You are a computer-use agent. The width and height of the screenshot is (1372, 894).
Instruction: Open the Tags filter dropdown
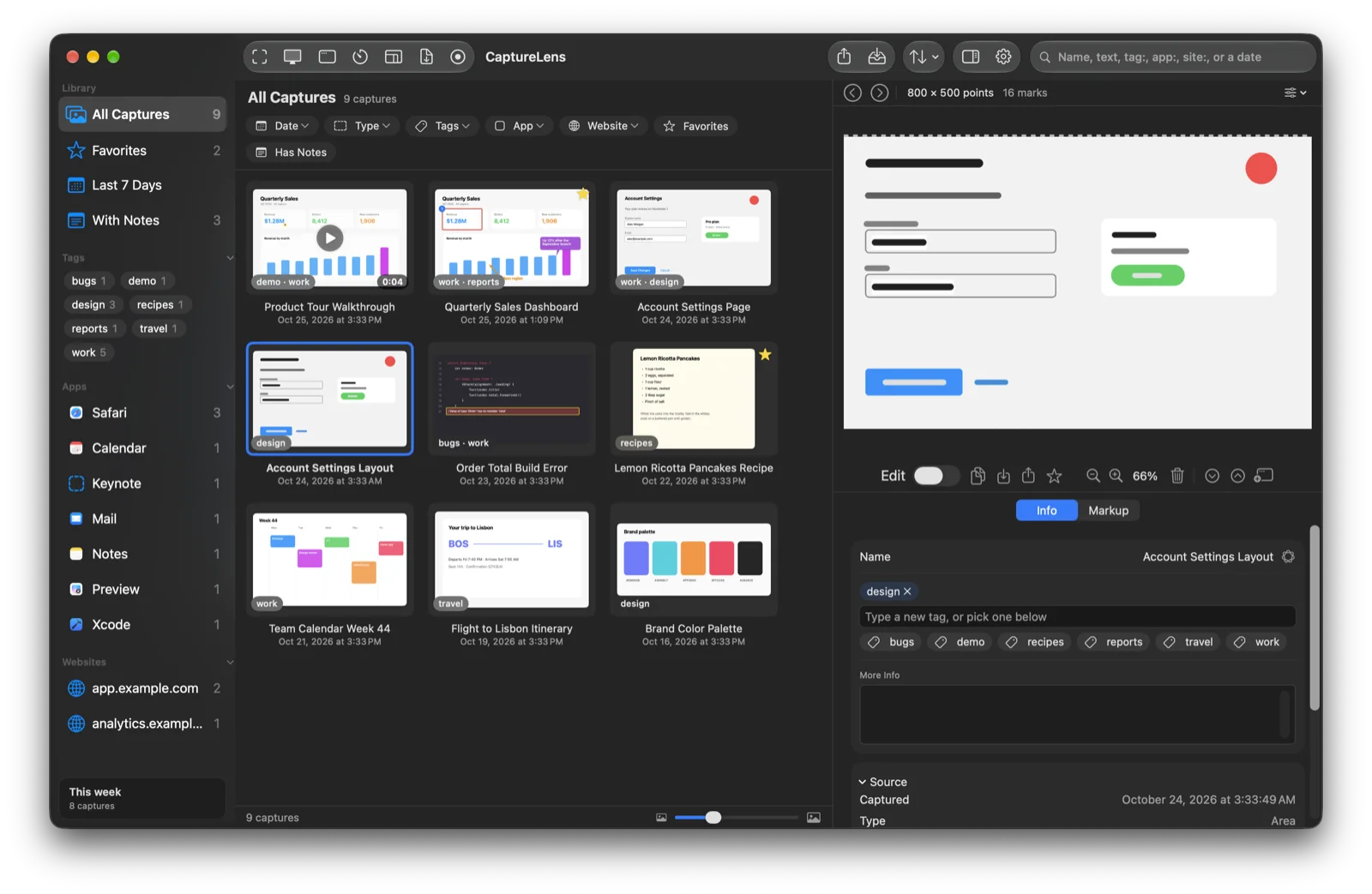click(x=442, y=126)
